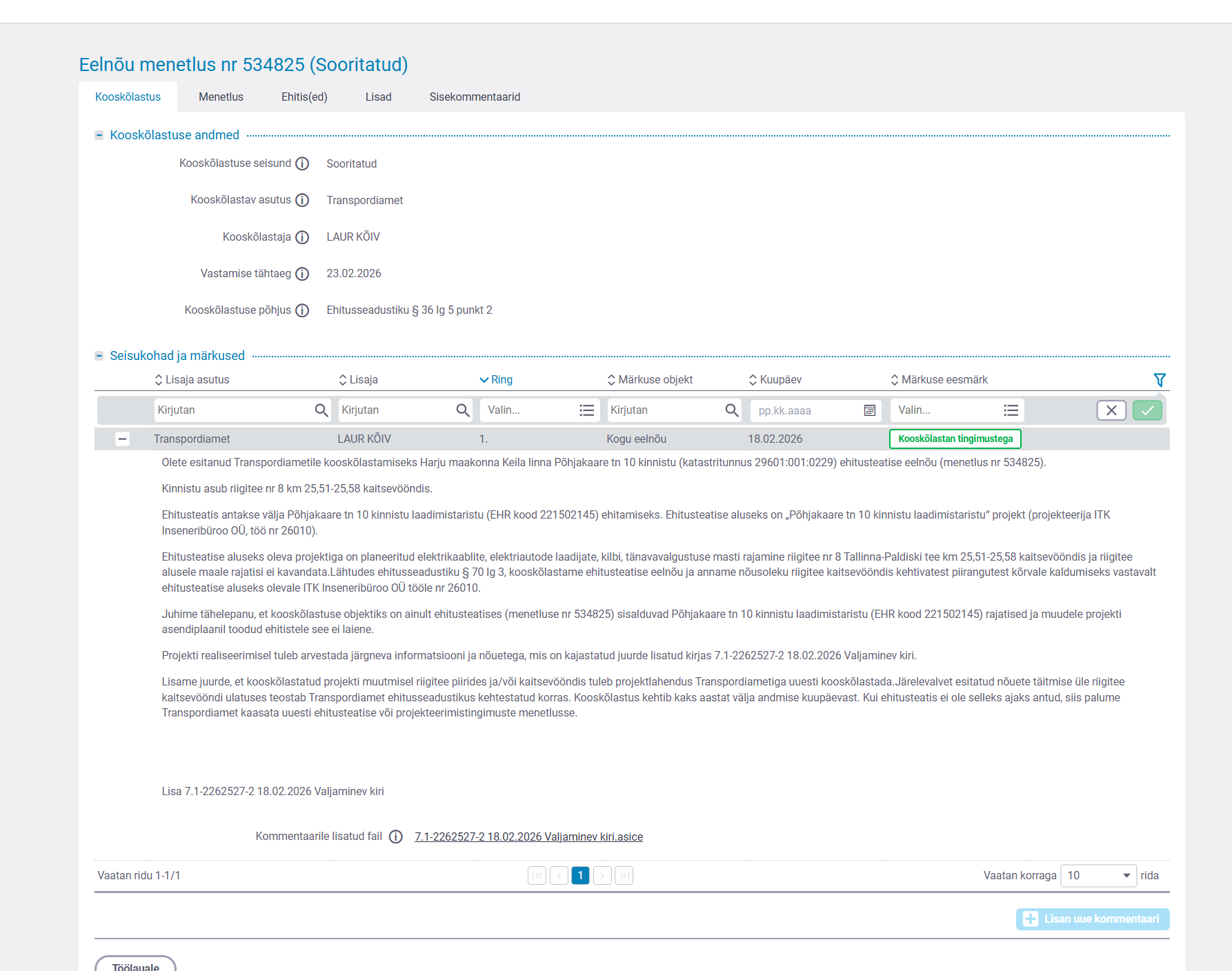Open the Märkuse eesmärk filter dropdown
Viewport: 1232px width, 971px height.
pos(956,410)
